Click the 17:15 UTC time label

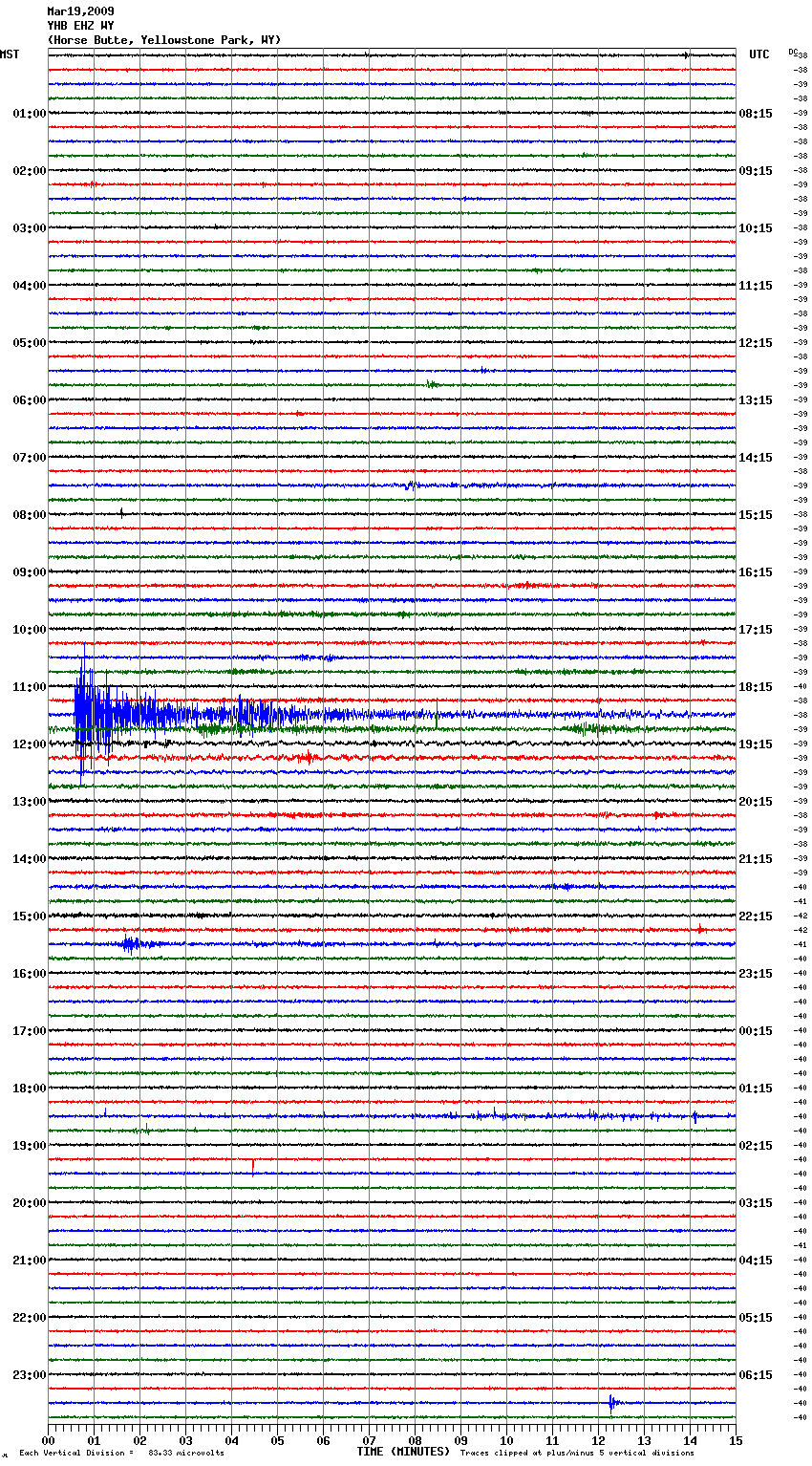[756, 630]
